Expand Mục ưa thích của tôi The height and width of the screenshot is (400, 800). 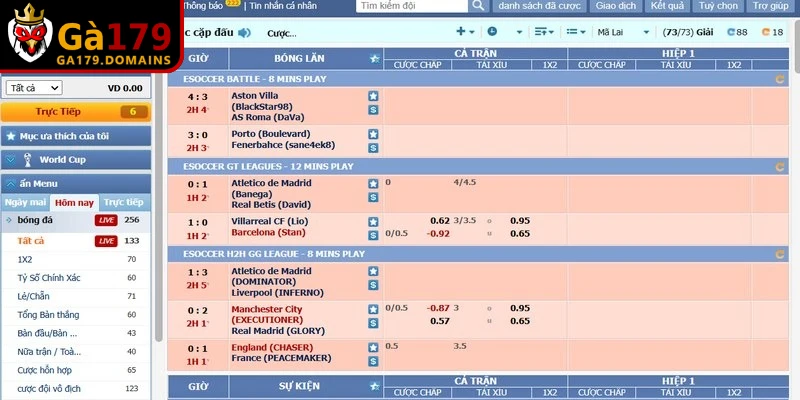pos(76,136)
